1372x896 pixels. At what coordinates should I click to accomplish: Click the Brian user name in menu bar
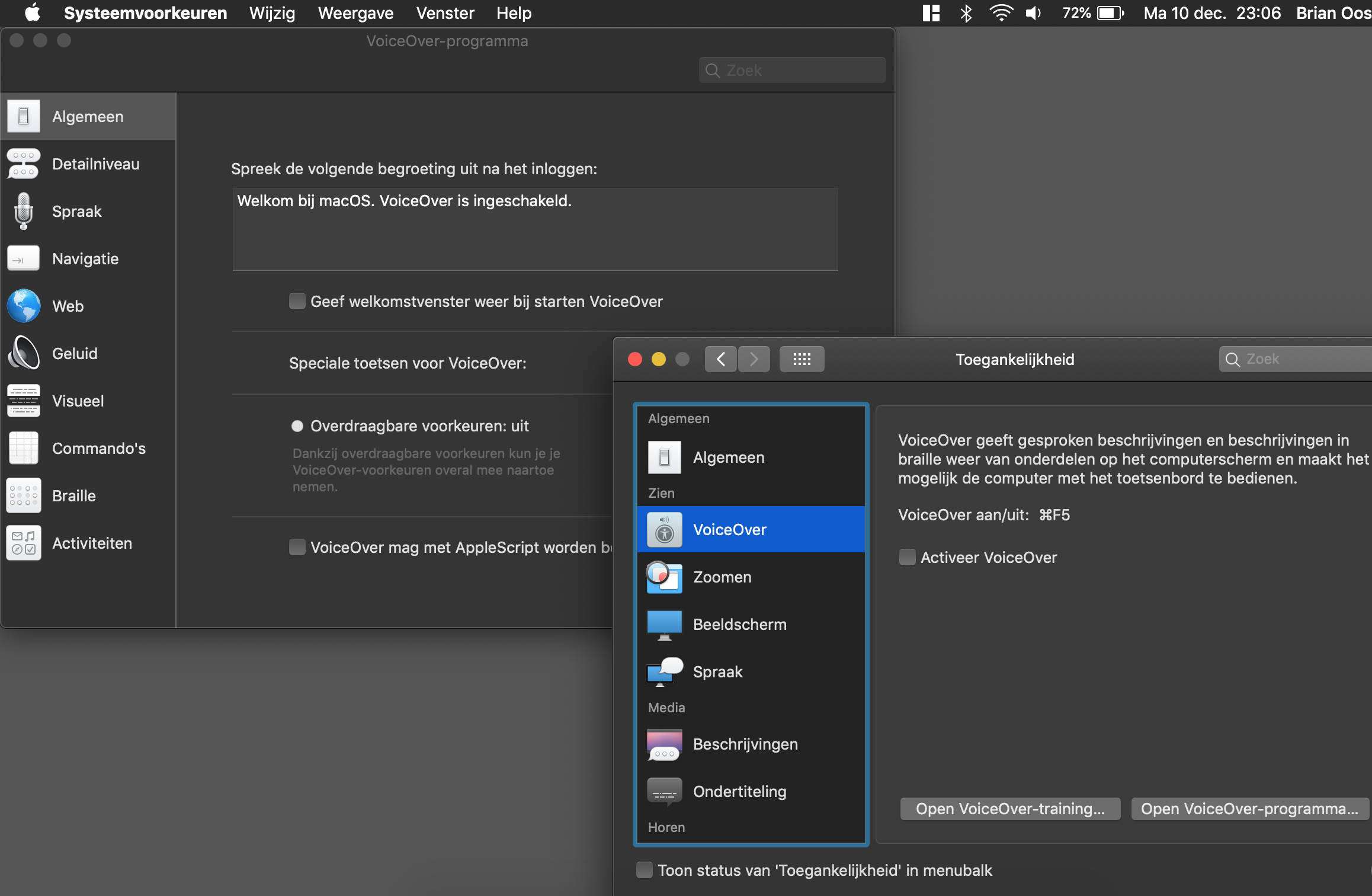click(1333, 13)
